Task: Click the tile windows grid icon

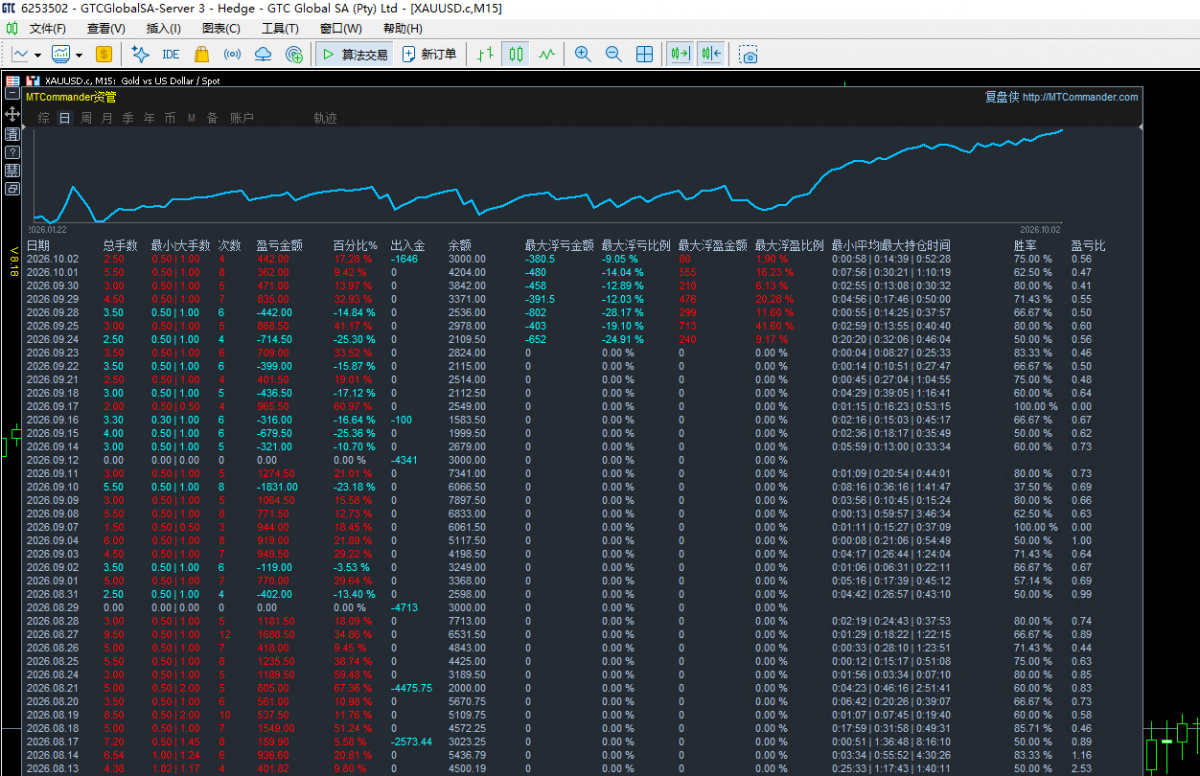Action: (x=645, y=54)
